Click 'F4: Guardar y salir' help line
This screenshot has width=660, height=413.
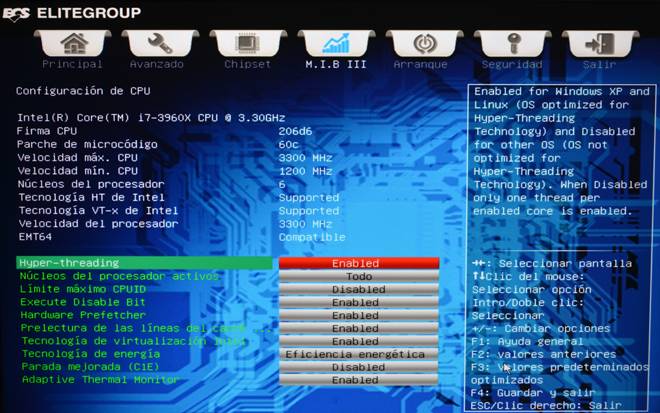pos(533,393)
